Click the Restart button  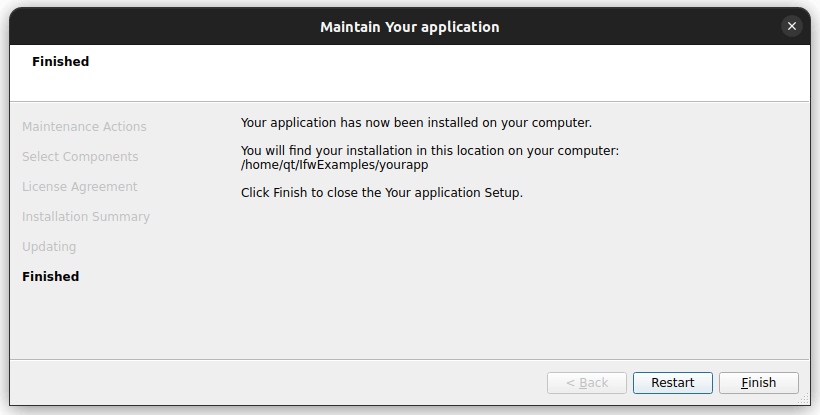click(x=672, y=383)
